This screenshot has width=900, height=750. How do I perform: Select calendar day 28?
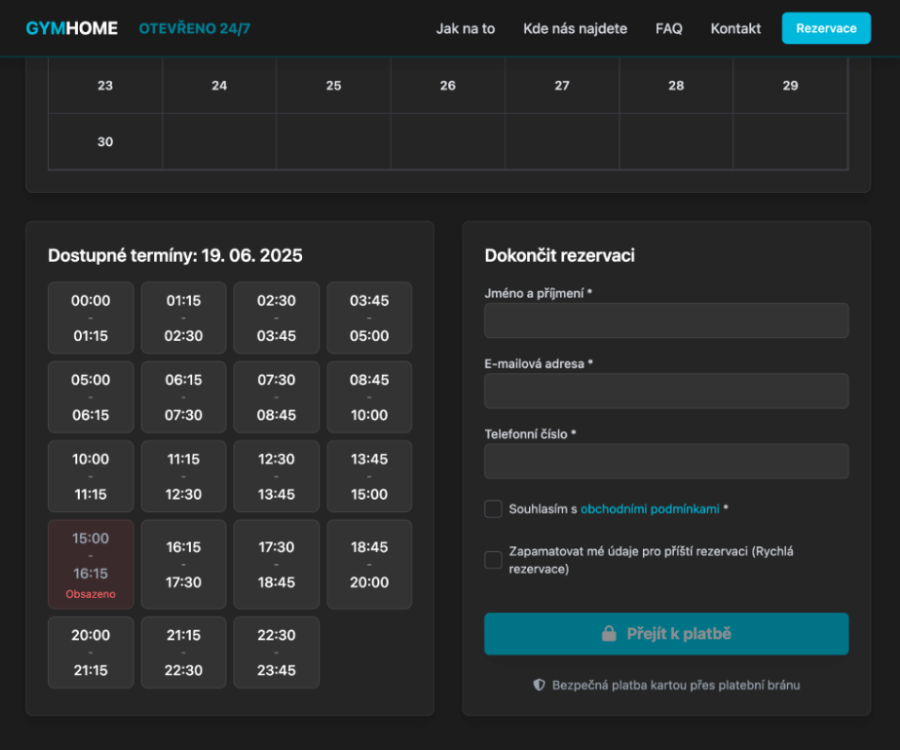tap(676, 86)
